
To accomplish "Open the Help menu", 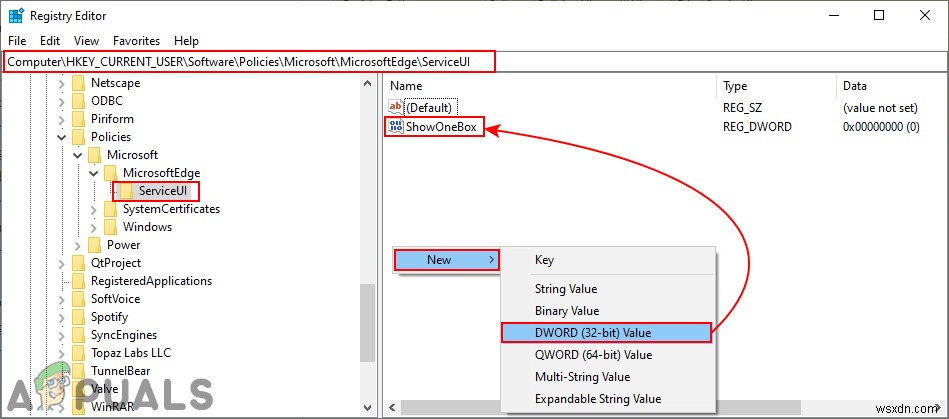I will (186, 41).
